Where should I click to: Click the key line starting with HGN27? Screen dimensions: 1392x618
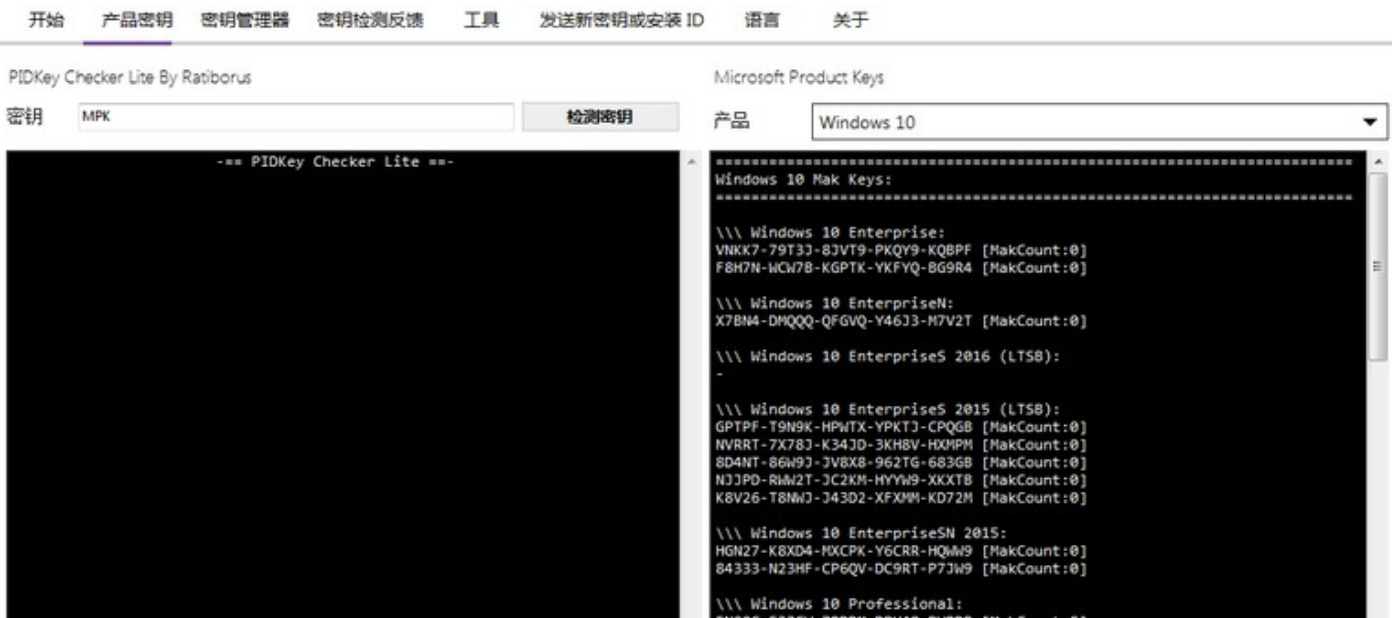click(901, 551)
